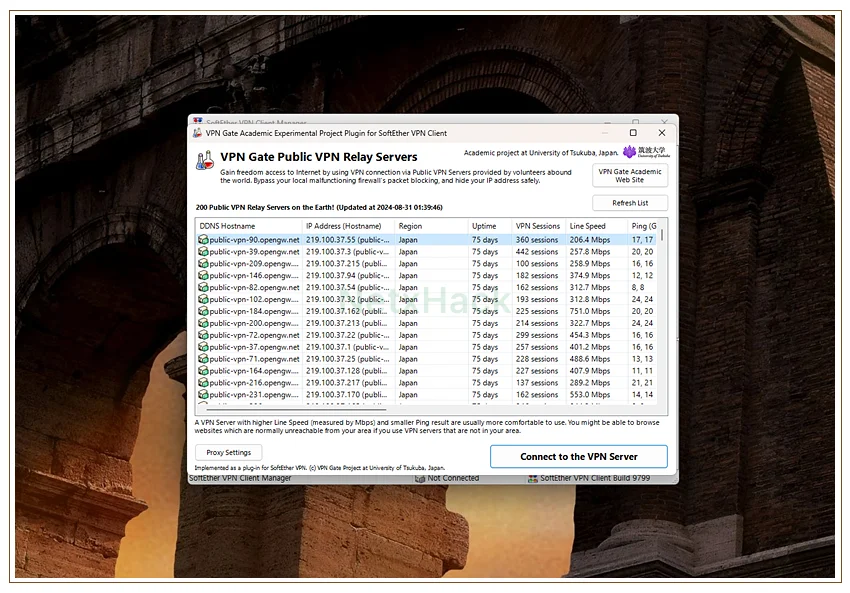Screen dimensions: 850x593
Task: Sort by Ping column header
Action: [642, 226]
